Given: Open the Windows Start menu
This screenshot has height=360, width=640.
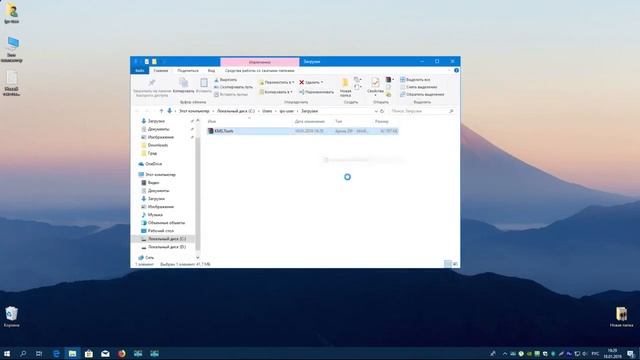Looking at the screenshot, I should click(7, 353).
